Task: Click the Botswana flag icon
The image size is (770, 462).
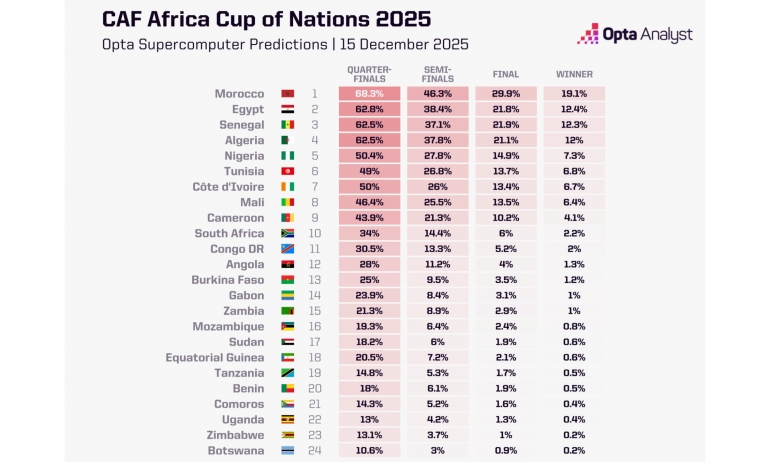Action: point(287,451)
